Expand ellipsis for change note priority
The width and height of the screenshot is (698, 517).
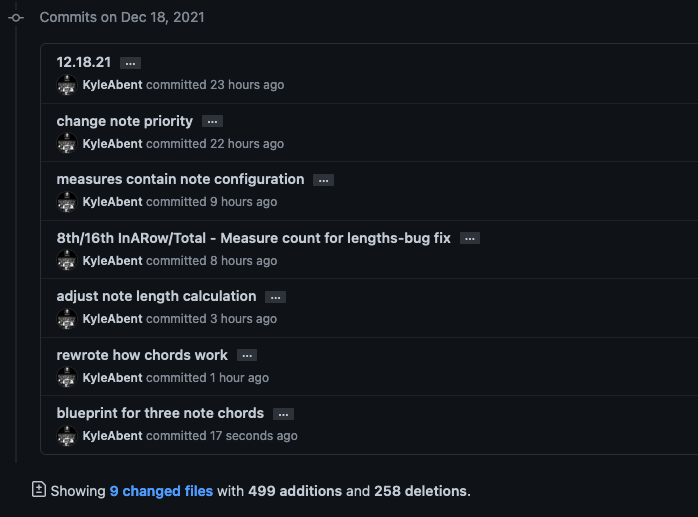pyautogui.click(x=212, y=122)
